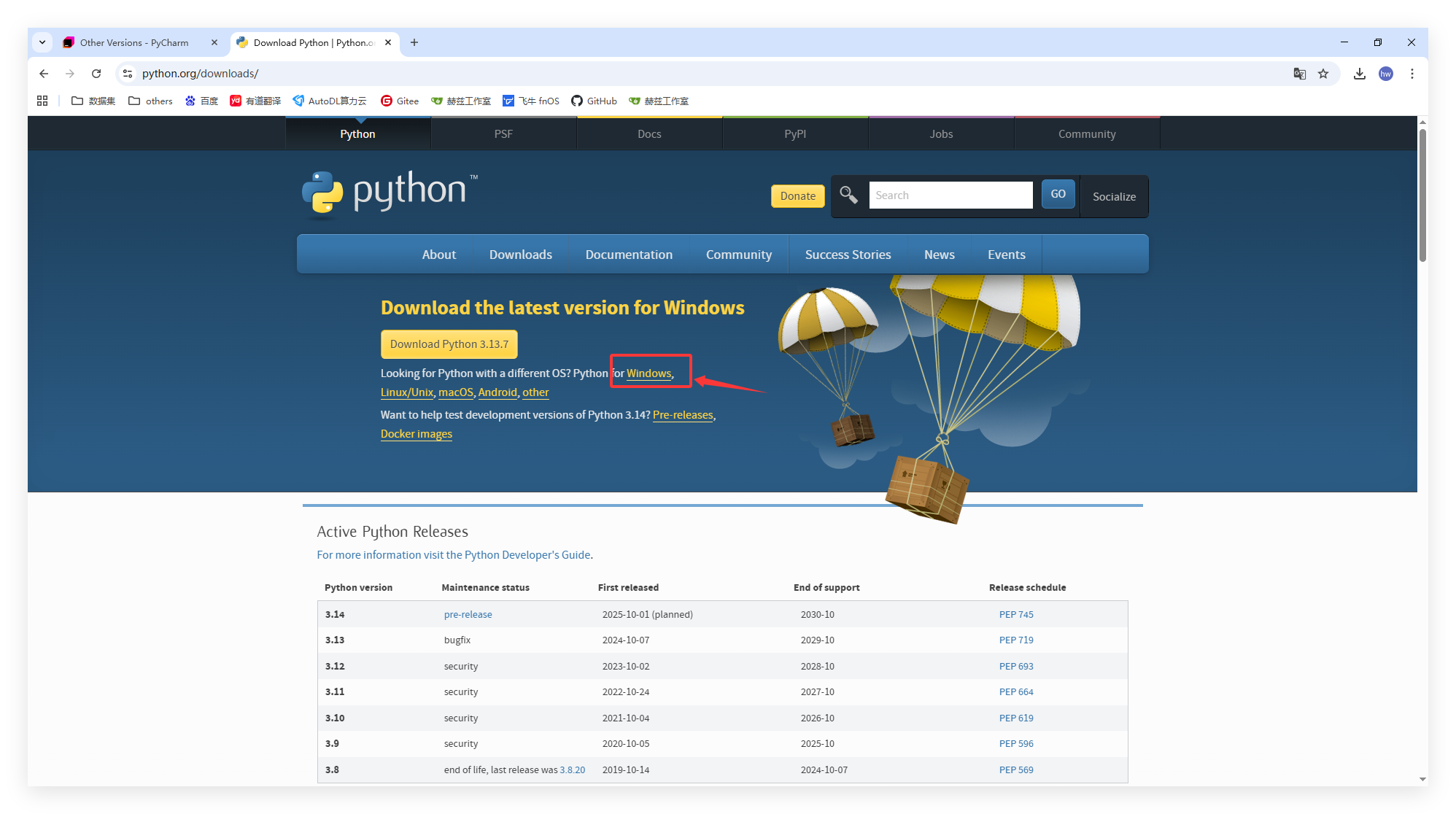The width and height of the screenshot is (1456, 814).
Task: Click the back navigation arrow
Action: pos(44,74)
